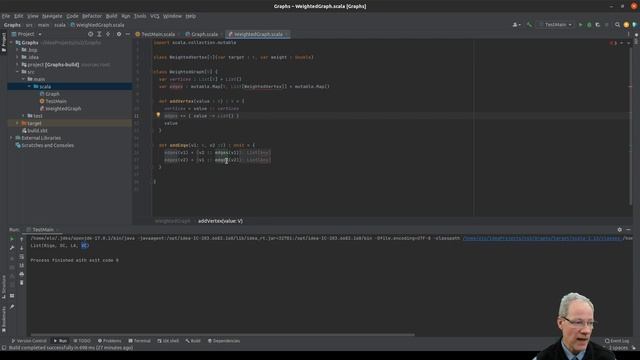Image resolution: width=640 pixels, height=360 pixels.
Task: Click locate file target icon in Project panel
Action: coord(90,34)
